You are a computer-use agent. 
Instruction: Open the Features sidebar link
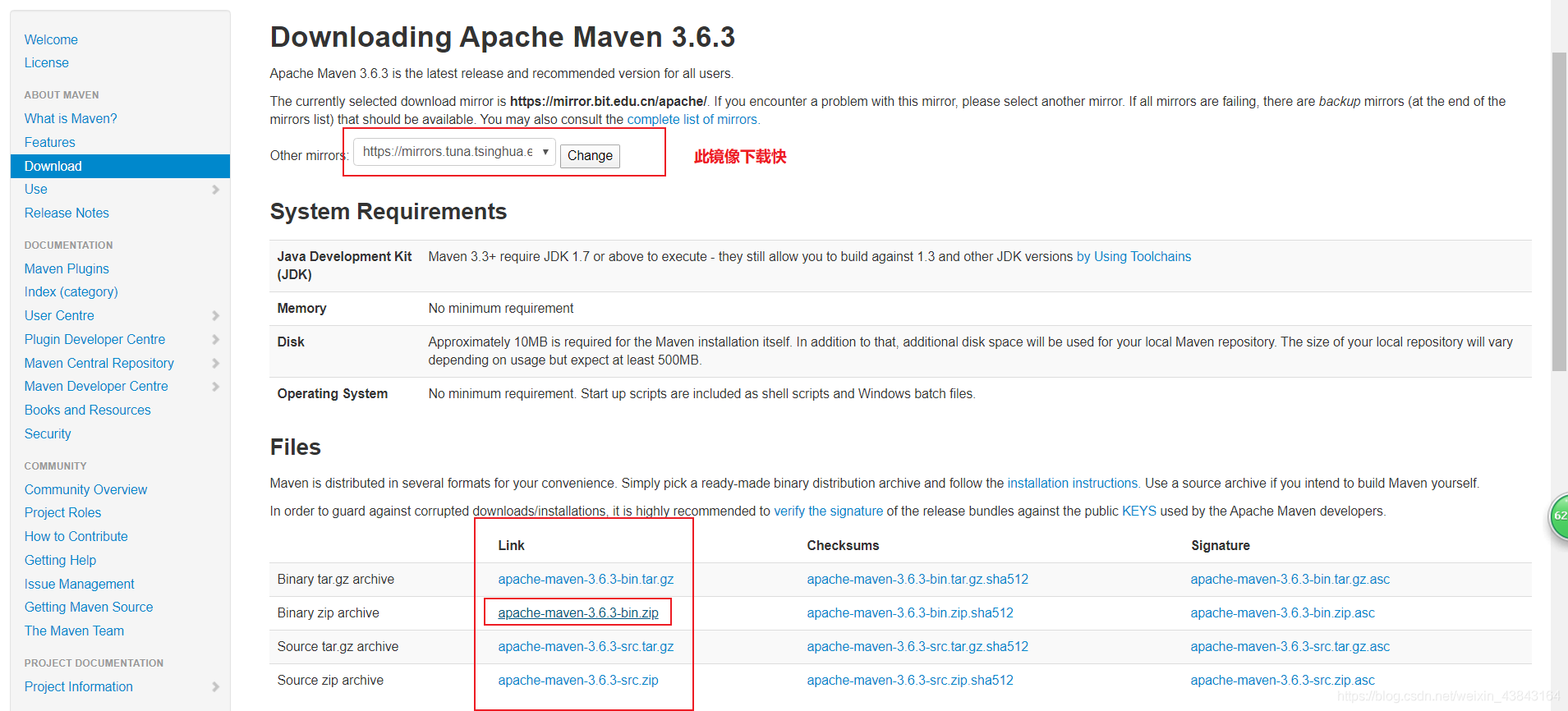50,142
